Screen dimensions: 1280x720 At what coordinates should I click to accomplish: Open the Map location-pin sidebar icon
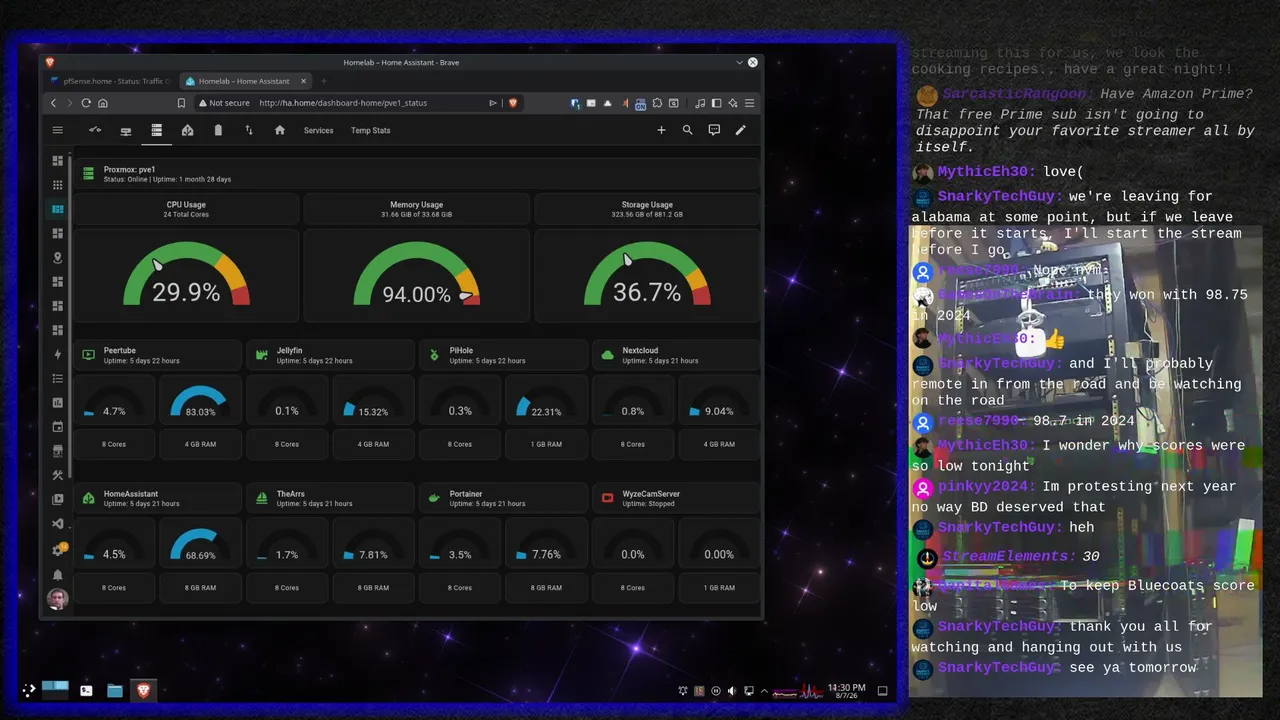[57, 257]
